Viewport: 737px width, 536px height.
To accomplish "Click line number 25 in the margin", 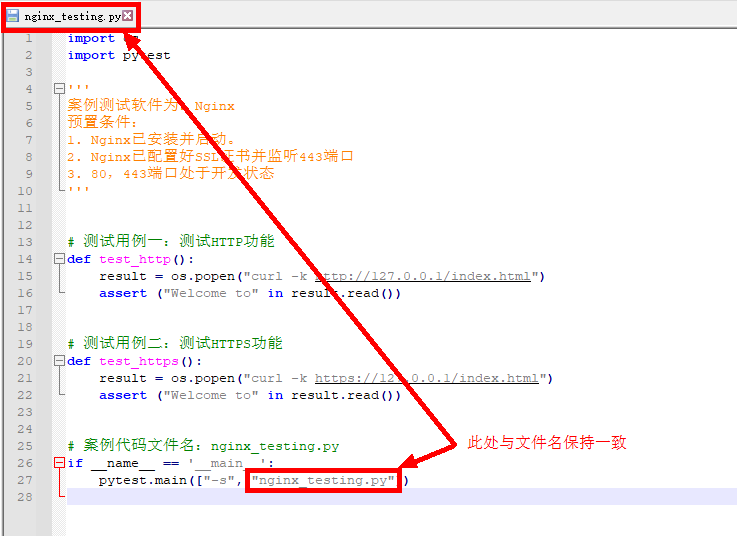I will tap(25, 446).
